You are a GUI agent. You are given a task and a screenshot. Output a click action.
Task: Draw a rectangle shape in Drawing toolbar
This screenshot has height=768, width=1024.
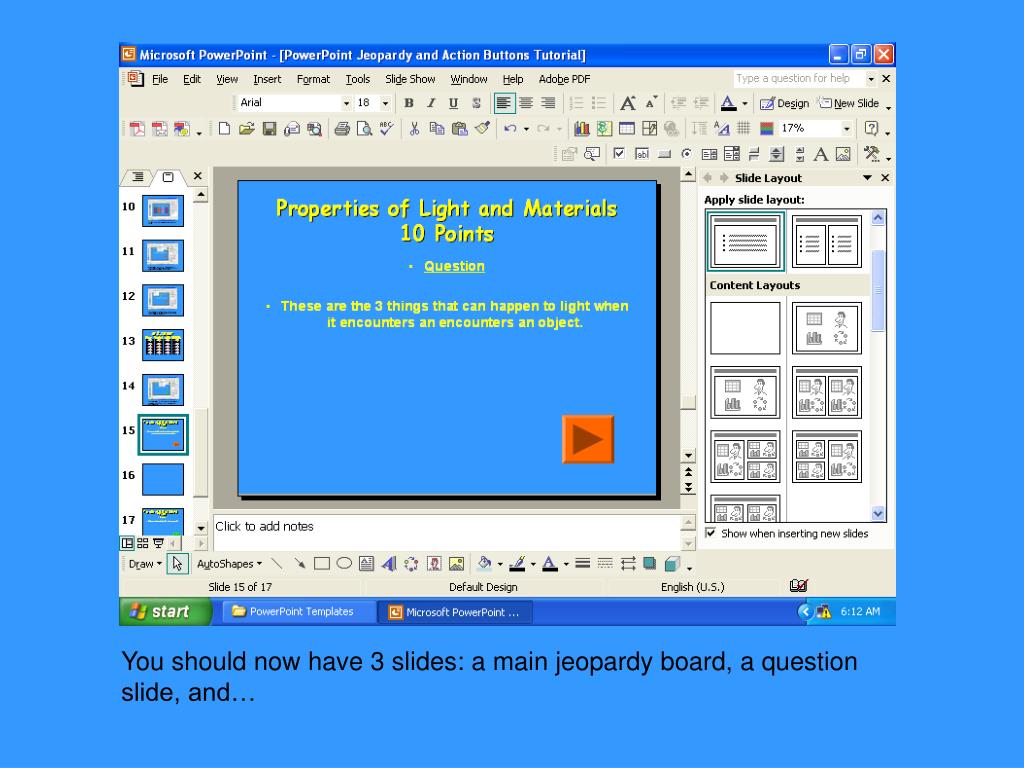coord(321,564)
